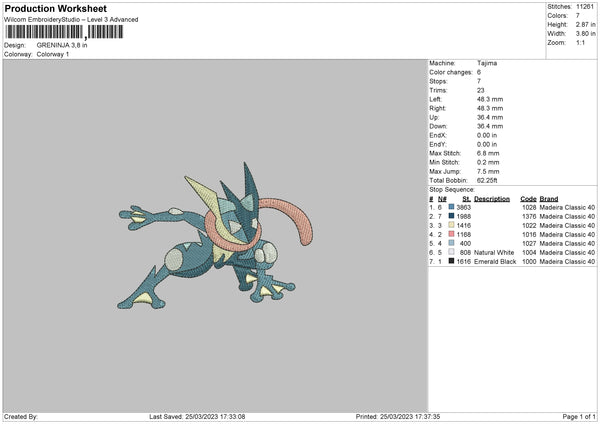Click the Min Stitch value 0.2 mm
This screenshot has width=600, height=424.
click(488, 162)
